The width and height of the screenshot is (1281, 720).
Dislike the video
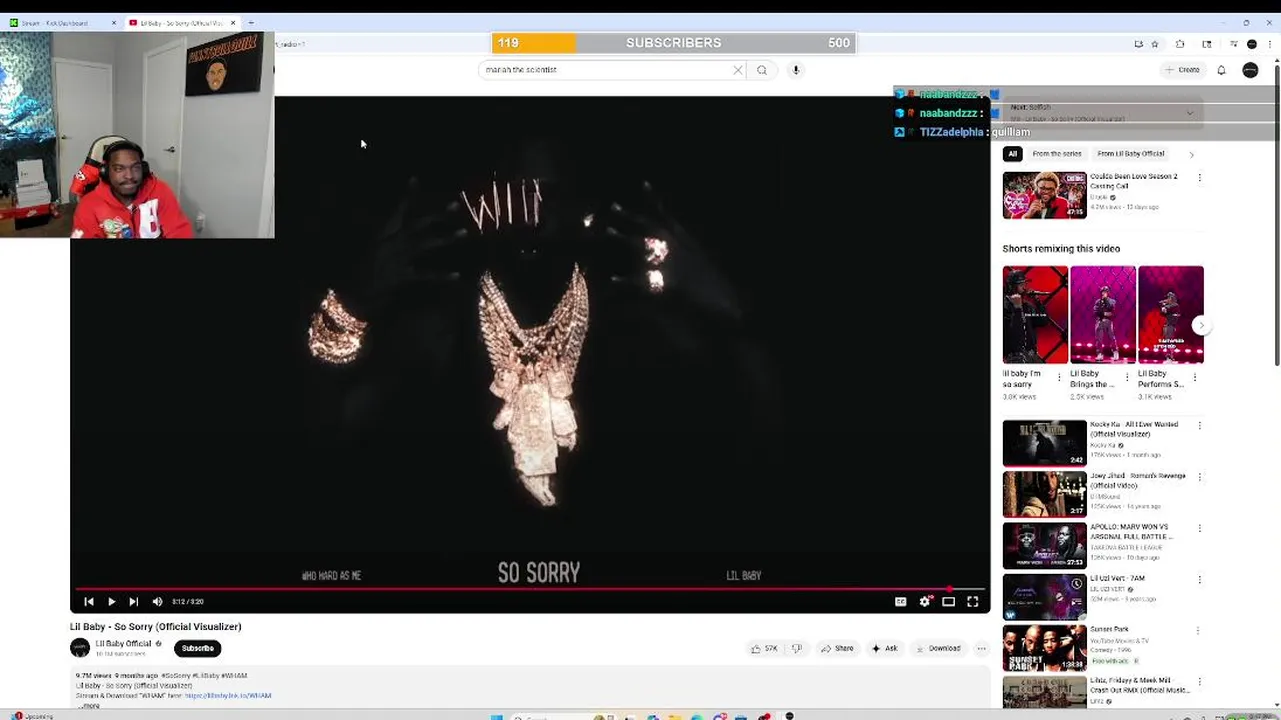tap(797, 648)
